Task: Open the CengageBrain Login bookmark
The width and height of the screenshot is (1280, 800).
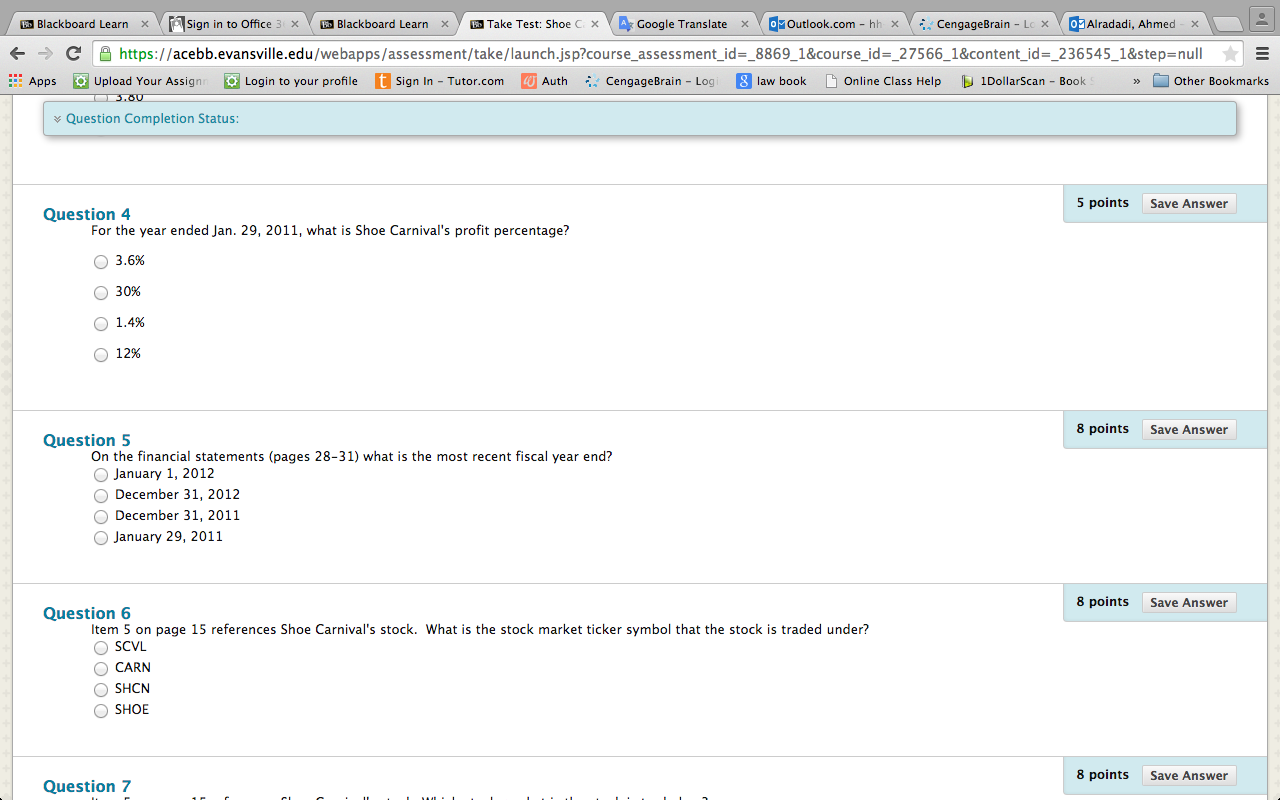Action: tap(651, 81)
